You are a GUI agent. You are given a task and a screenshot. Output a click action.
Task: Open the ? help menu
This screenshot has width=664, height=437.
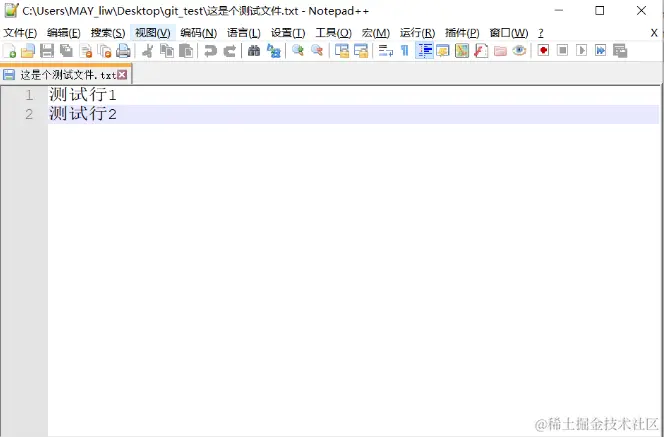pyautogui.click(x=541, y=33)
